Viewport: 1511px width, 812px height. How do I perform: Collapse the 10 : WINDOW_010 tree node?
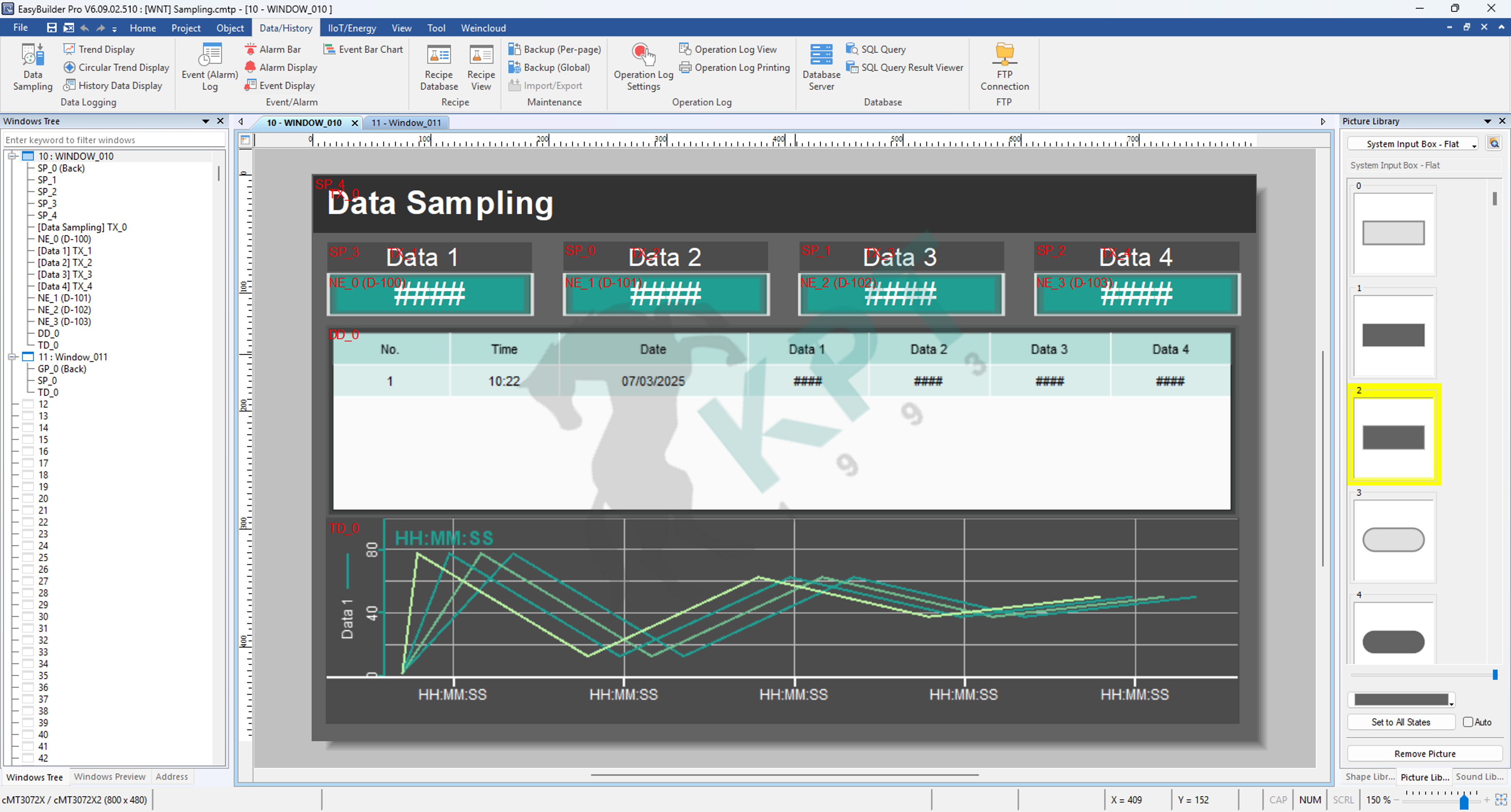tap(12, 157)
